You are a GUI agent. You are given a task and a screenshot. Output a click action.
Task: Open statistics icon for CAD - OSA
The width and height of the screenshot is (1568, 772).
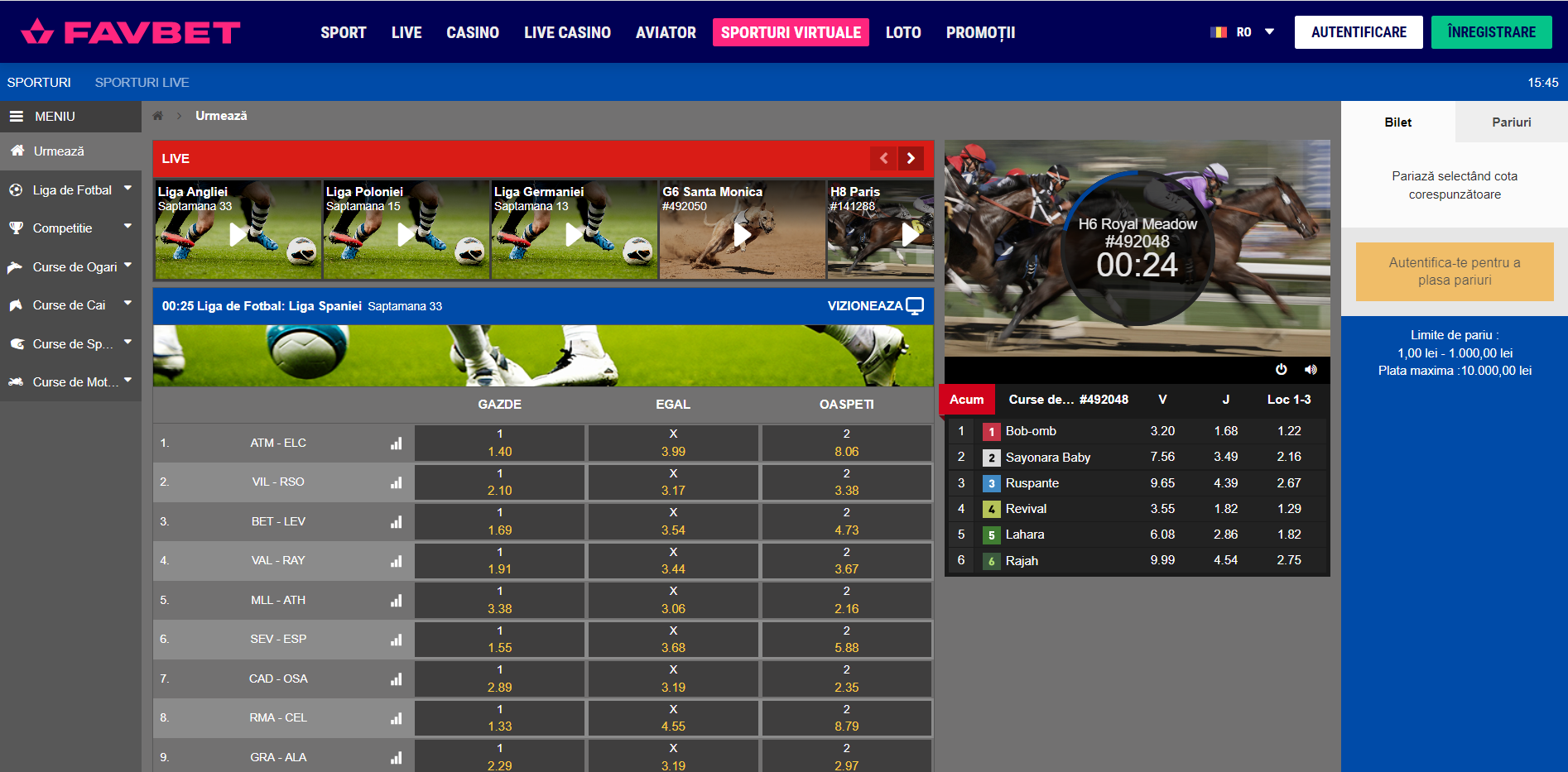point(397,679)
